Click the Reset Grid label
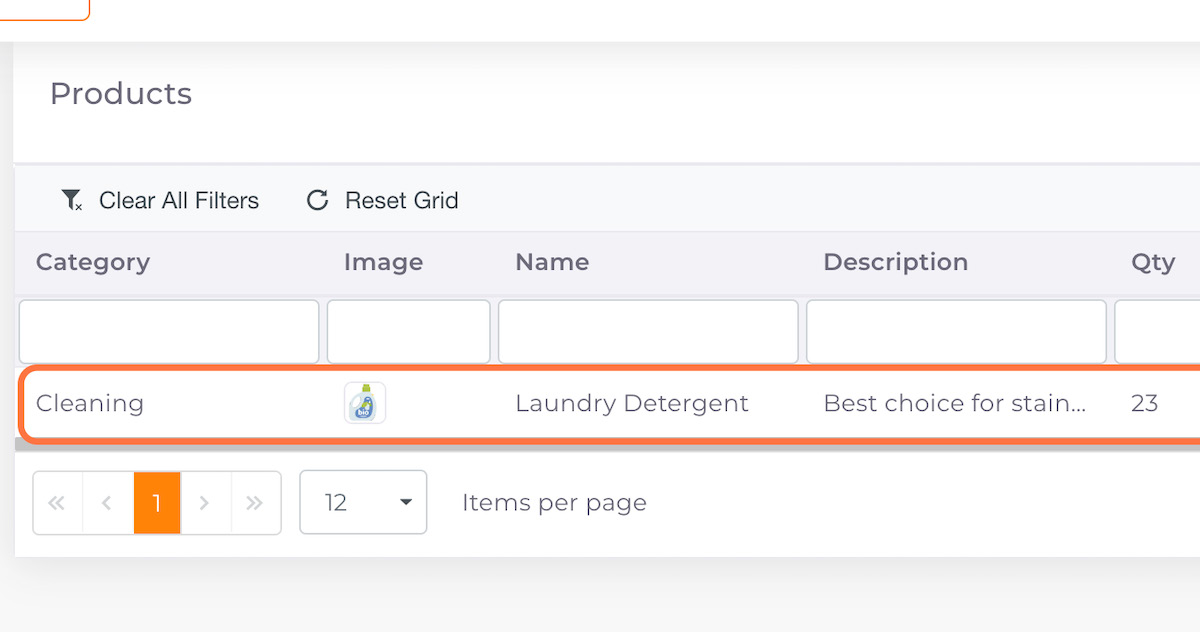 pyautogui.click(x=402, y=200)
